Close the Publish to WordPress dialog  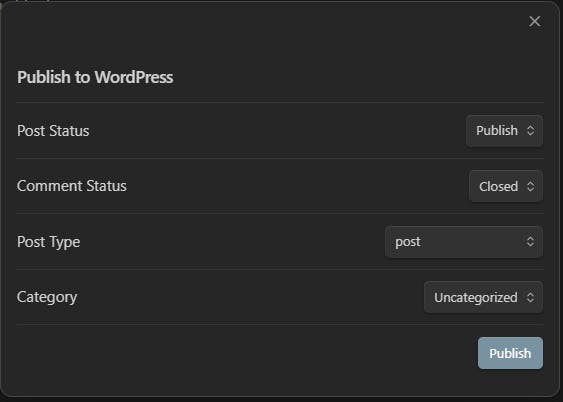click(535, 22)
